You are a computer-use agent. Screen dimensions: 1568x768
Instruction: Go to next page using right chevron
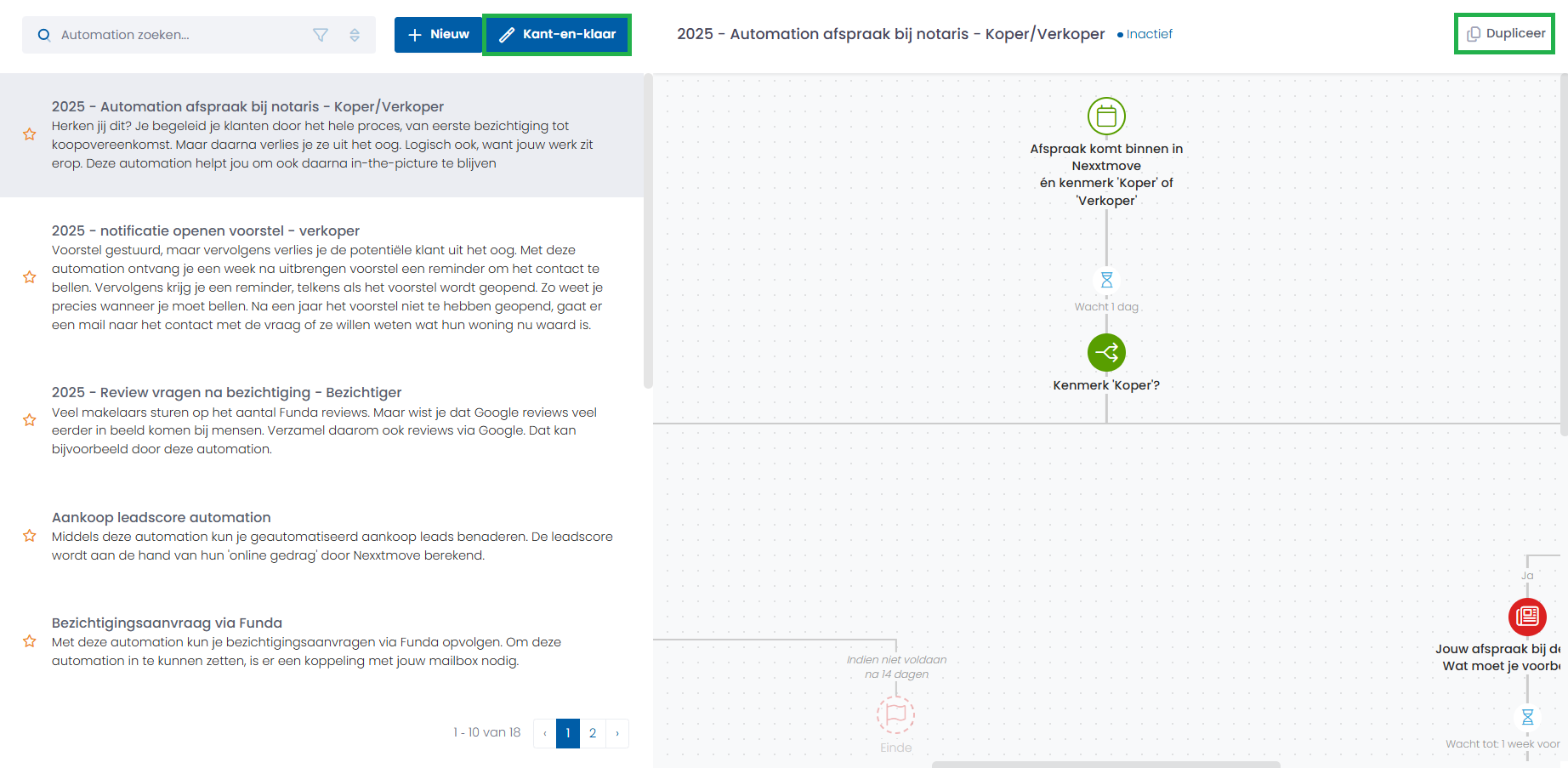pos(617,733)
